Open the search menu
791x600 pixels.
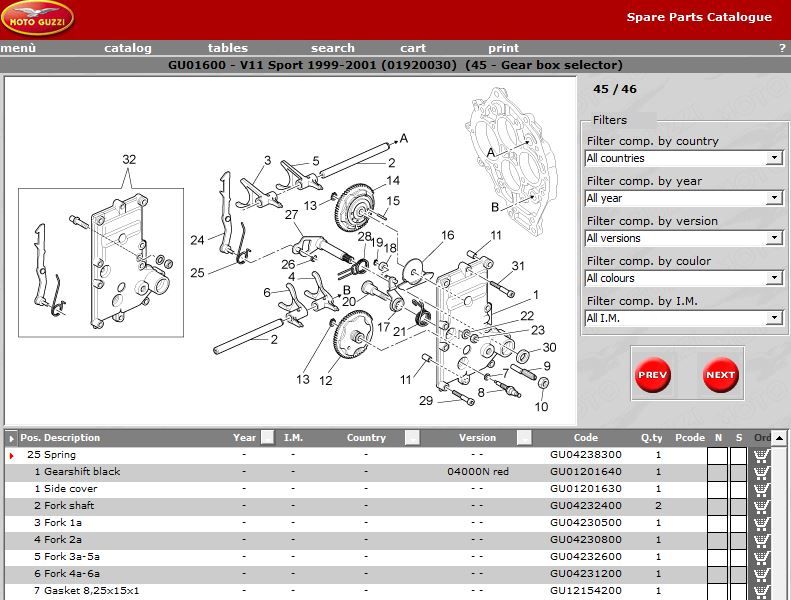(332, 48)
